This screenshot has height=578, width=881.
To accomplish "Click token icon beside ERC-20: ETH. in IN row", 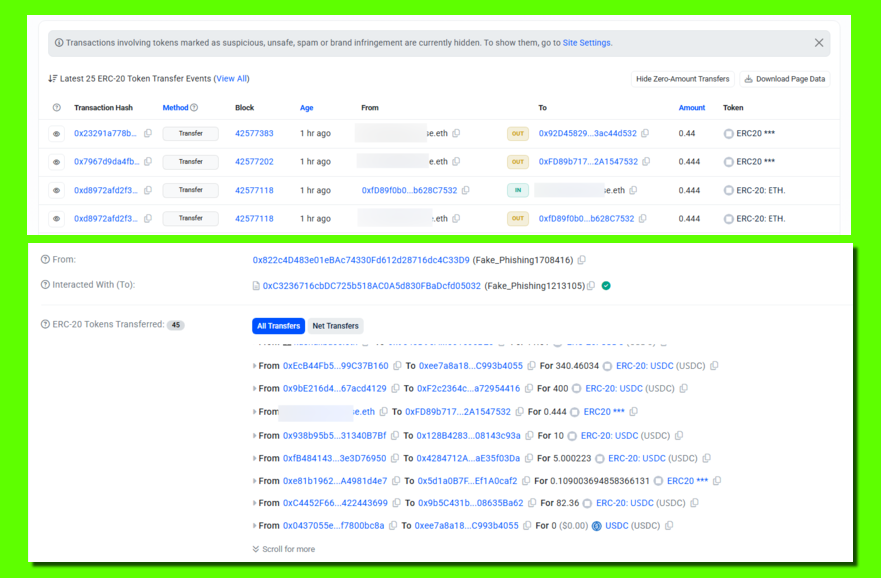I will click(729, 190).
